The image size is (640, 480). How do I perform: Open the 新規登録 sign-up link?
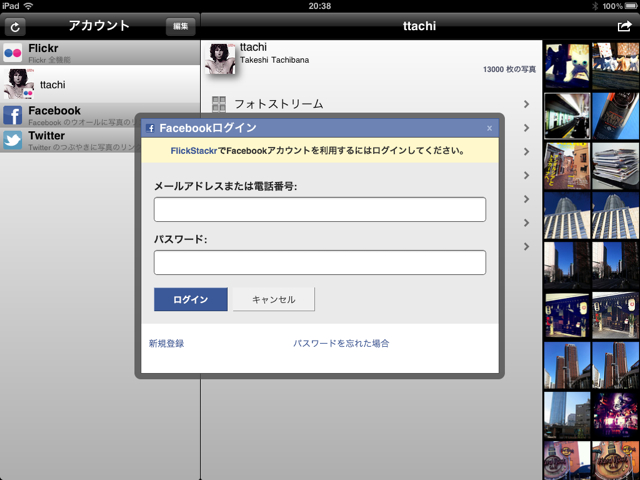pos(166,343)
